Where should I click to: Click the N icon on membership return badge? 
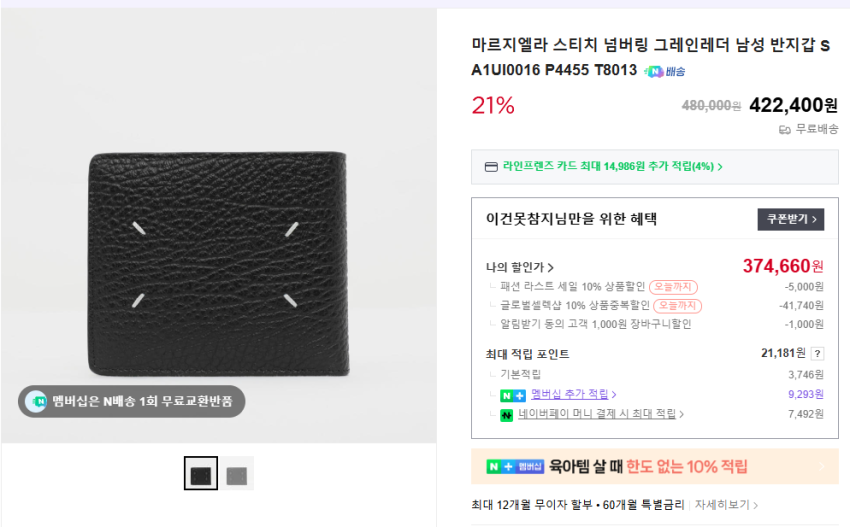37,401
